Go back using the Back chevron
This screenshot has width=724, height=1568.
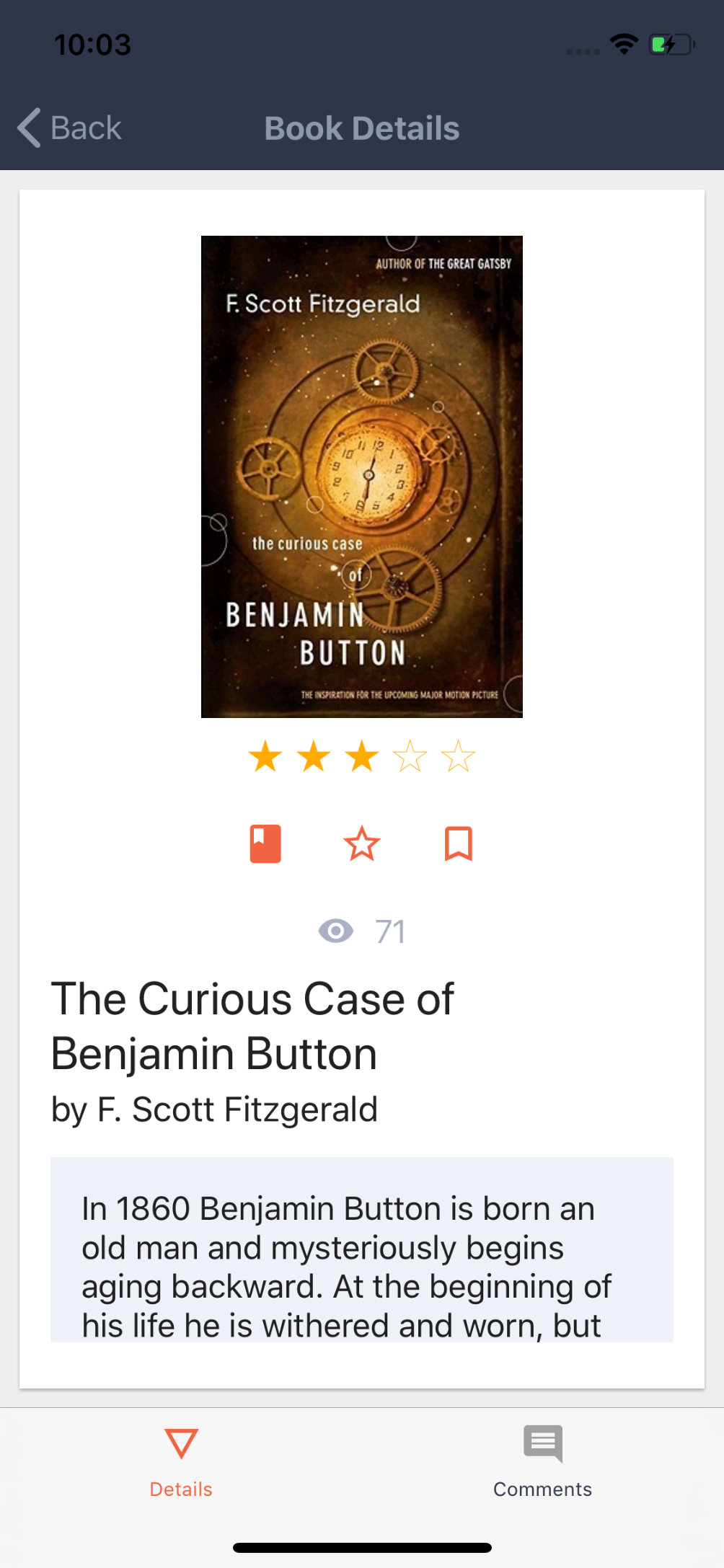click(29, 128)
